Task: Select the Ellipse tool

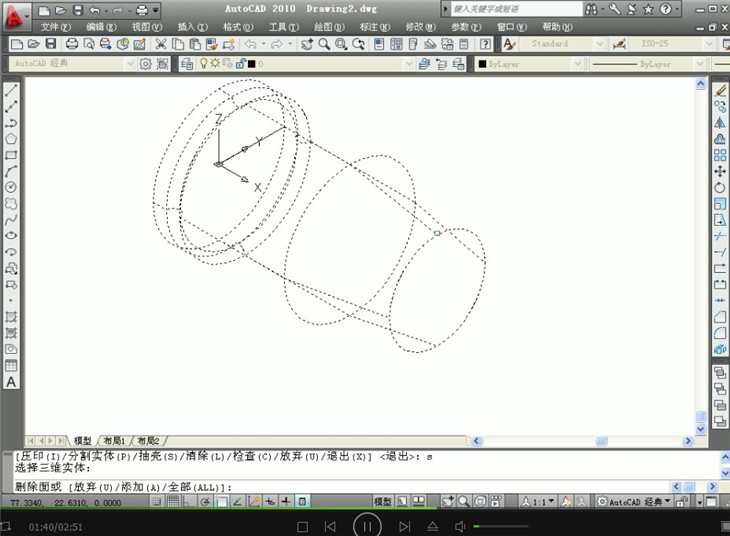Action: pyautogui.click(x=11, y=236)
